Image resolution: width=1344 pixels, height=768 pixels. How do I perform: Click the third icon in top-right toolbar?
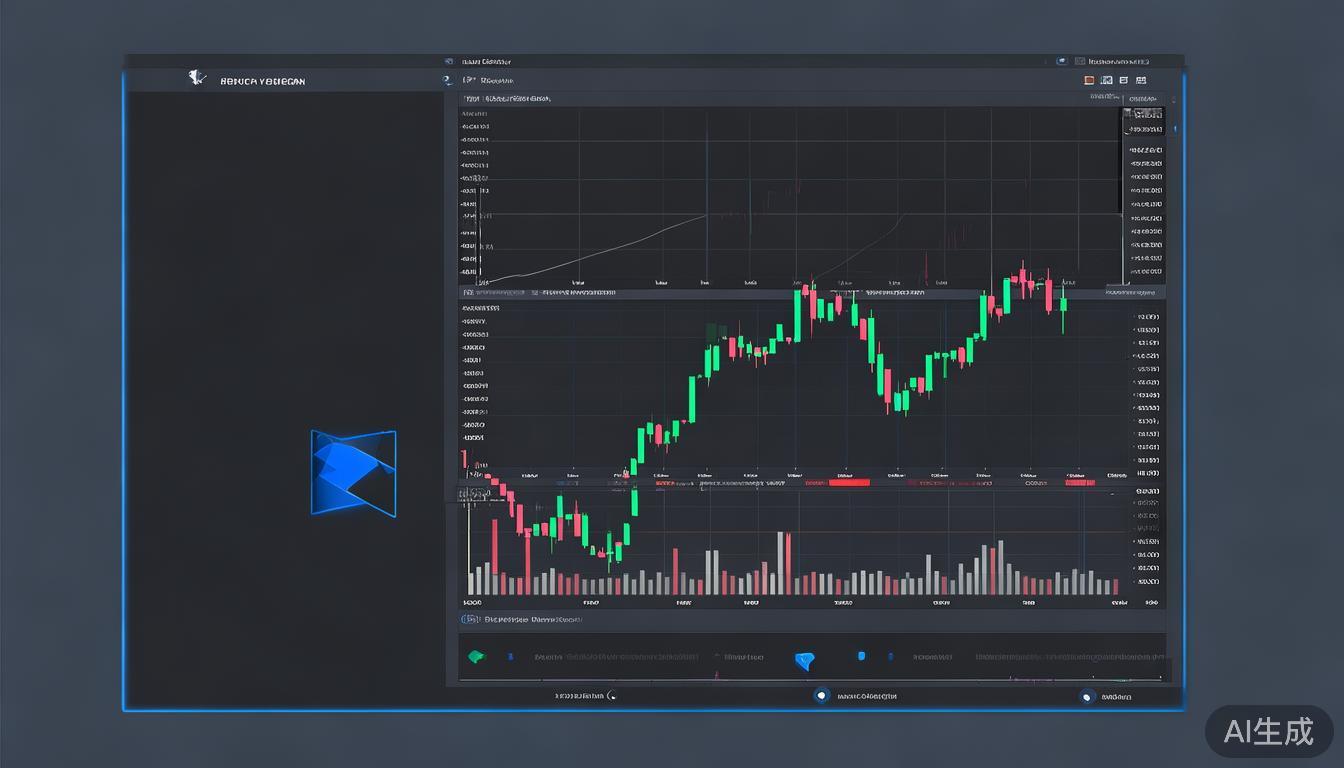tap(1124, 80)
